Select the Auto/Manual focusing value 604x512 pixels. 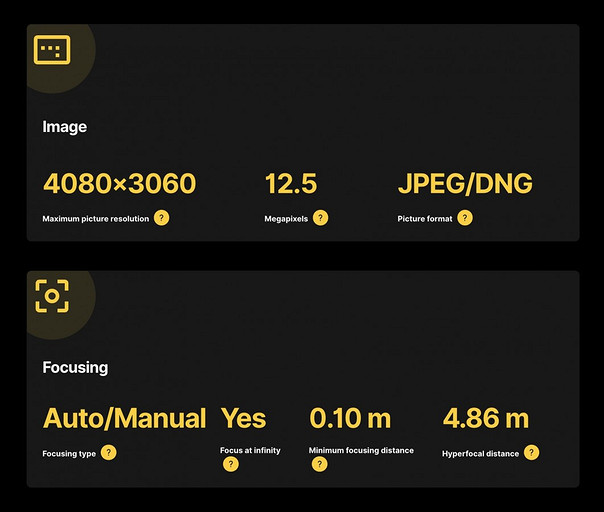(124, 418)
